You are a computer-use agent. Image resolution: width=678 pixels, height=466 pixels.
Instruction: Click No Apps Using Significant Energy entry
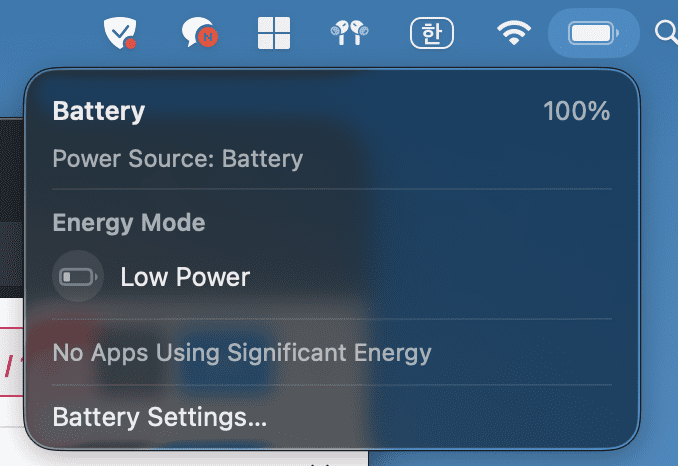point(242,353)
